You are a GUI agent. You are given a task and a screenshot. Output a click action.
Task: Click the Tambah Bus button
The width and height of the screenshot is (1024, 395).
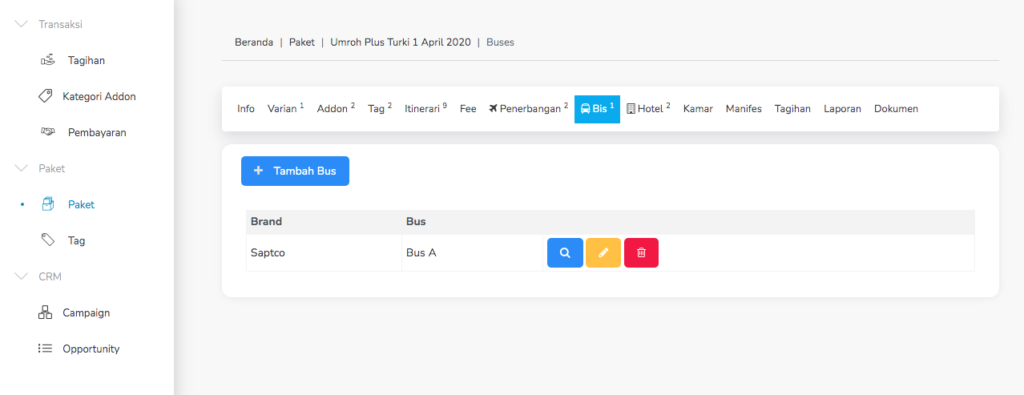click(x=295, y=171)
